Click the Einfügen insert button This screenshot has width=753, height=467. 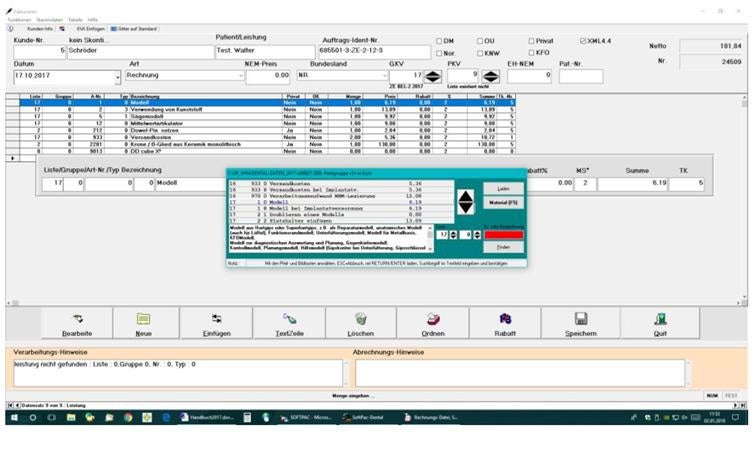pos(216,324)
